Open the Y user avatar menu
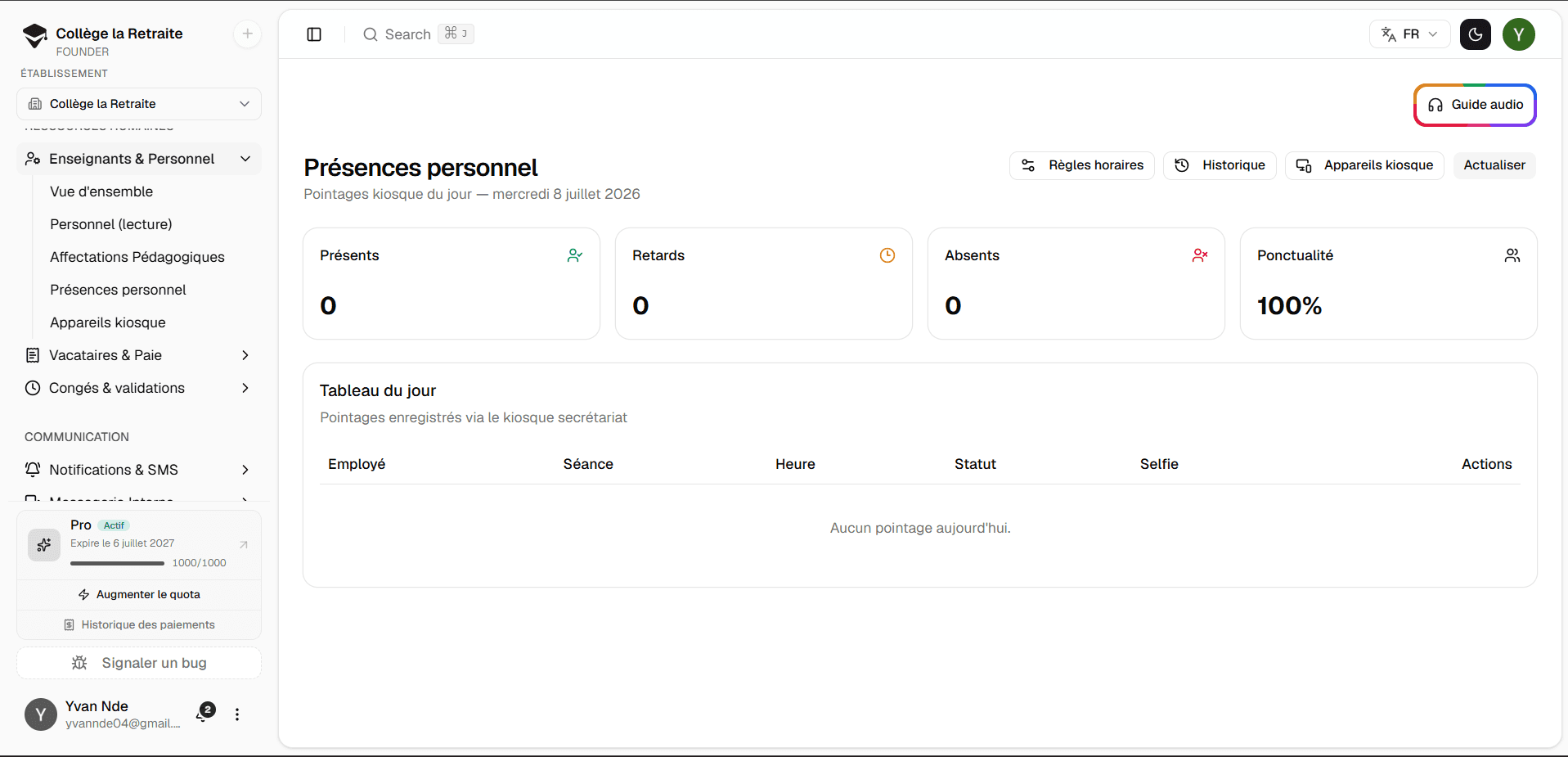 click(x=1519, y=34)
